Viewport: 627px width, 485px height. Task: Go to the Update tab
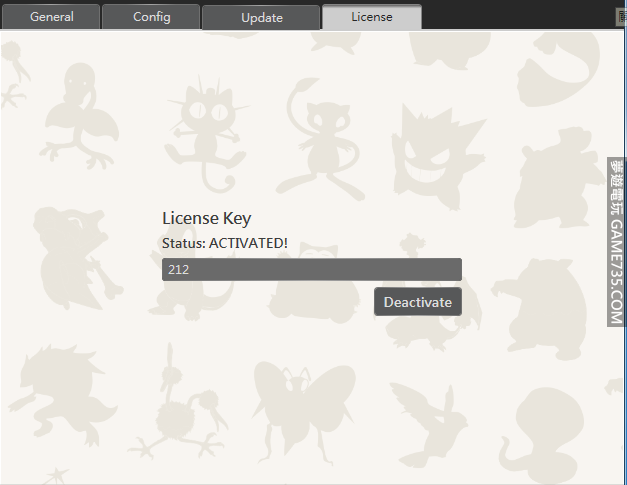tap(262, 17)
